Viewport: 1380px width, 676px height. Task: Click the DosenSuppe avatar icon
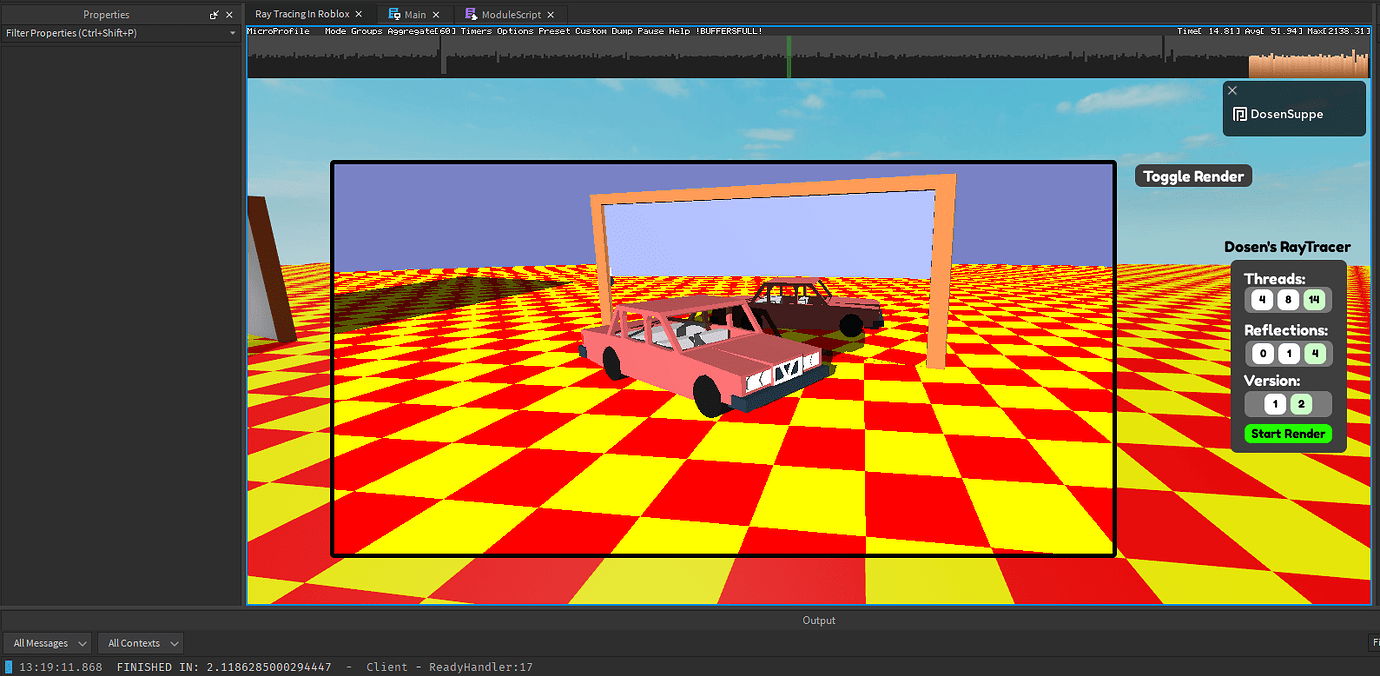(1240, 114)
